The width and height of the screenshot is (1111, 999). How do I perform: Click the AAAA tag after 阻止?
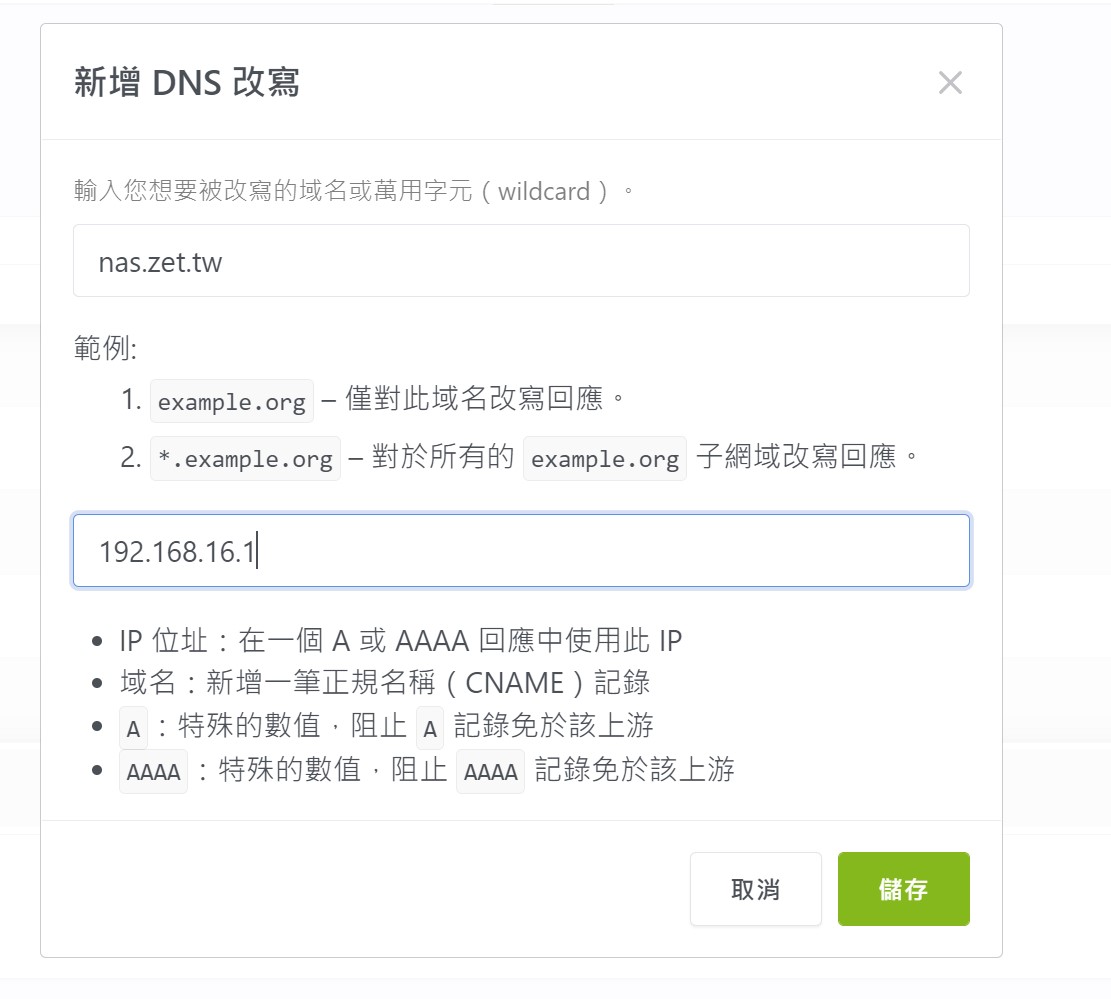coord(490,772)
